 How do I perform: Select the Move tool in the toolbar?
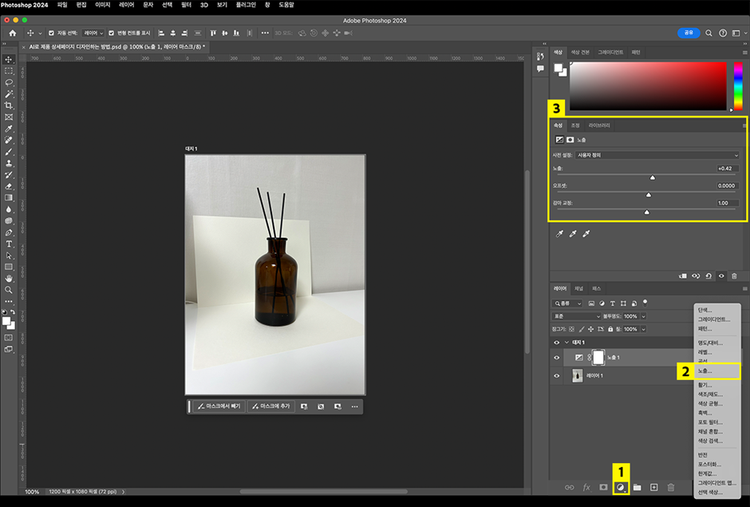tap(9, 60)
